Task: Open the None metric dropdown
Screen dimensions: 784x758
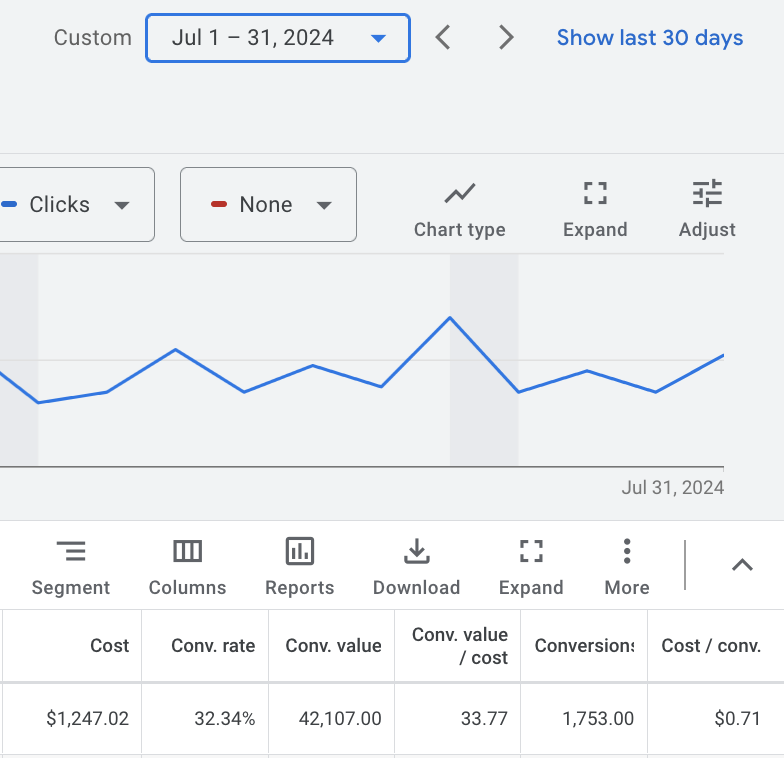Action: pos(268,205)
